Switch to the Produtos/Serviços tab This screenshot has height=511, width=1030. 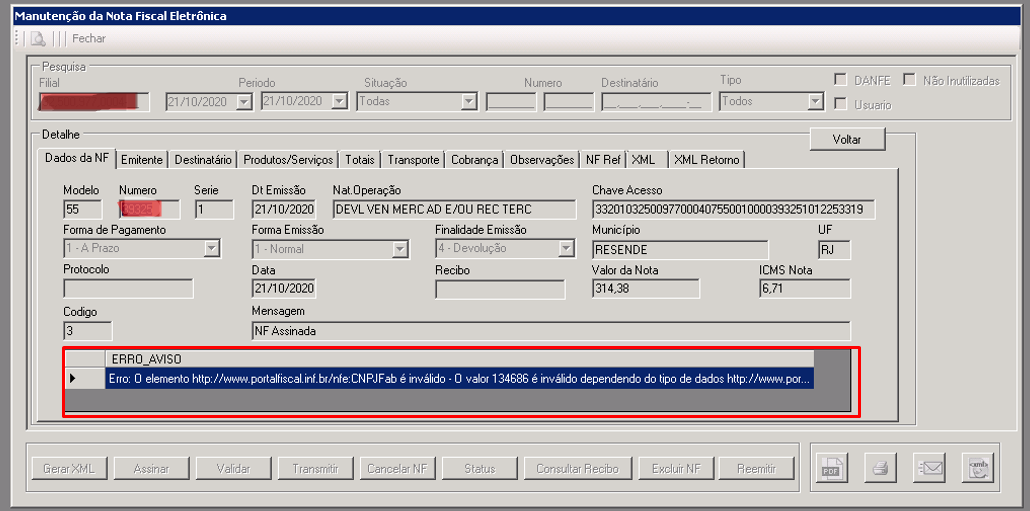(x=288, y=160)
